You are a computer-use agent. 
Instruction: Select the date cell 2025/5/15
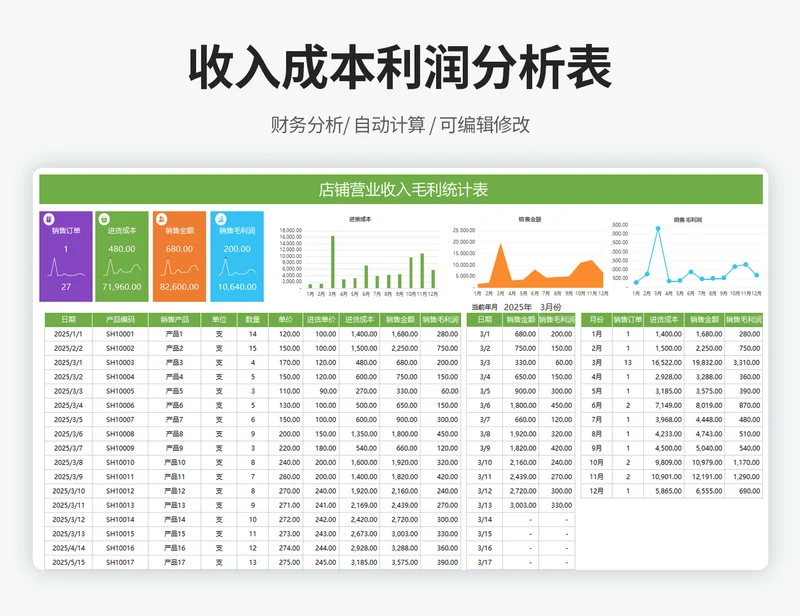(68, 562)
